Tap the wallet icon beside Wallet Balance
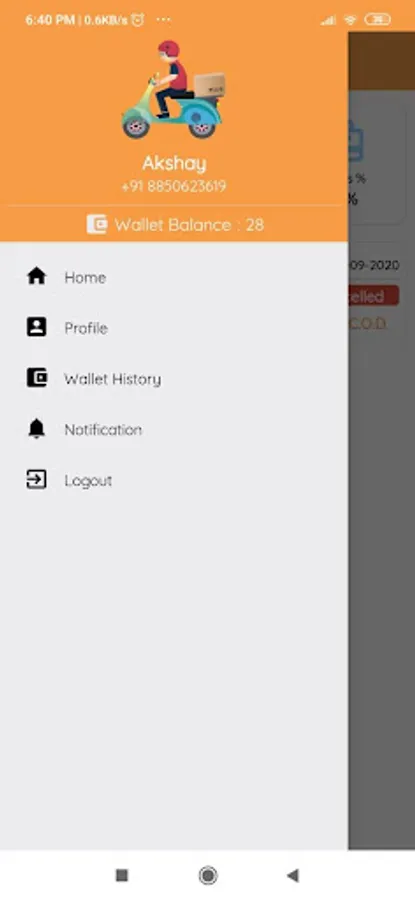Screen dimensions: 415x900 (97, 224)
